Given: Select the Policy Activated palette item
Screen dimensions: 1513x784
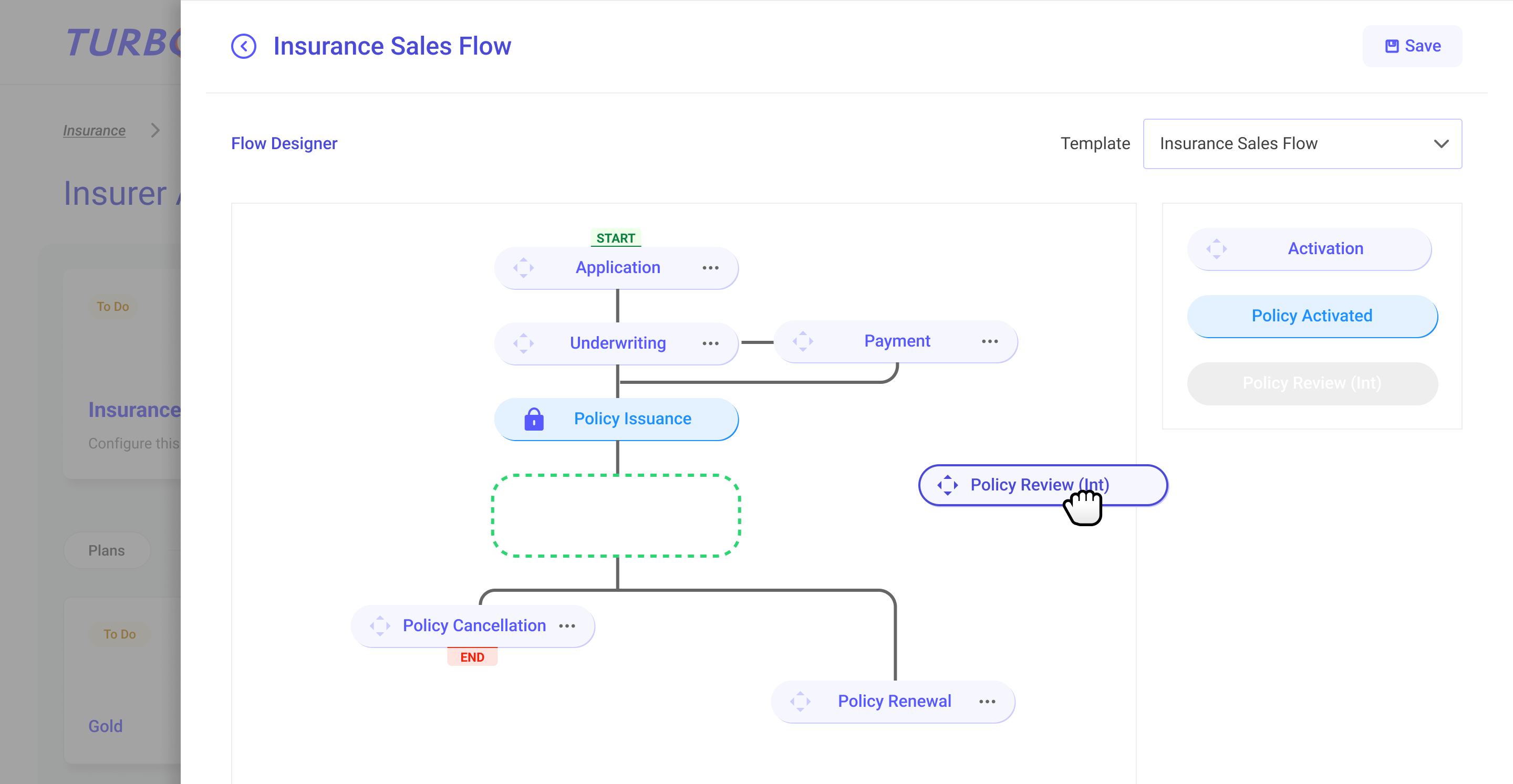Looking at the screenshot, I should point(1312,316).
